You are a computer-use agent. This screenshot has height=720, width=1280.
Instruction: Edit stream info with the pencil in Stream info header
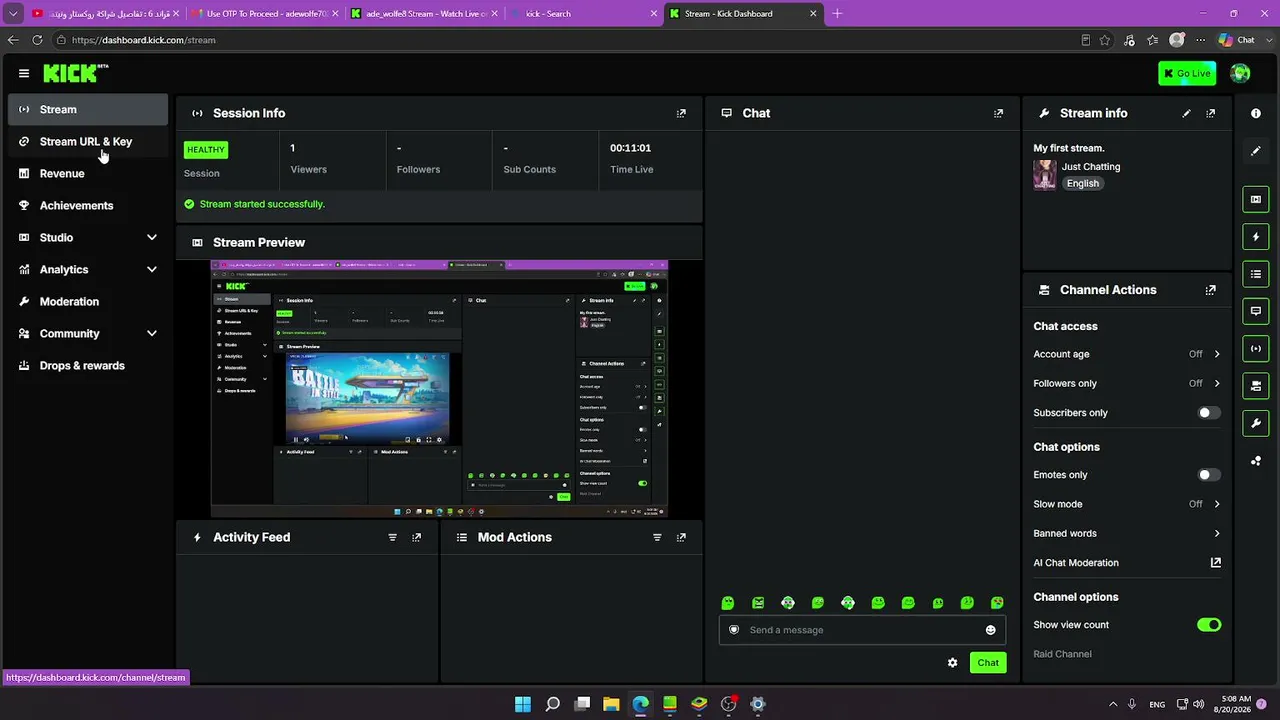tap(1186, 113)
